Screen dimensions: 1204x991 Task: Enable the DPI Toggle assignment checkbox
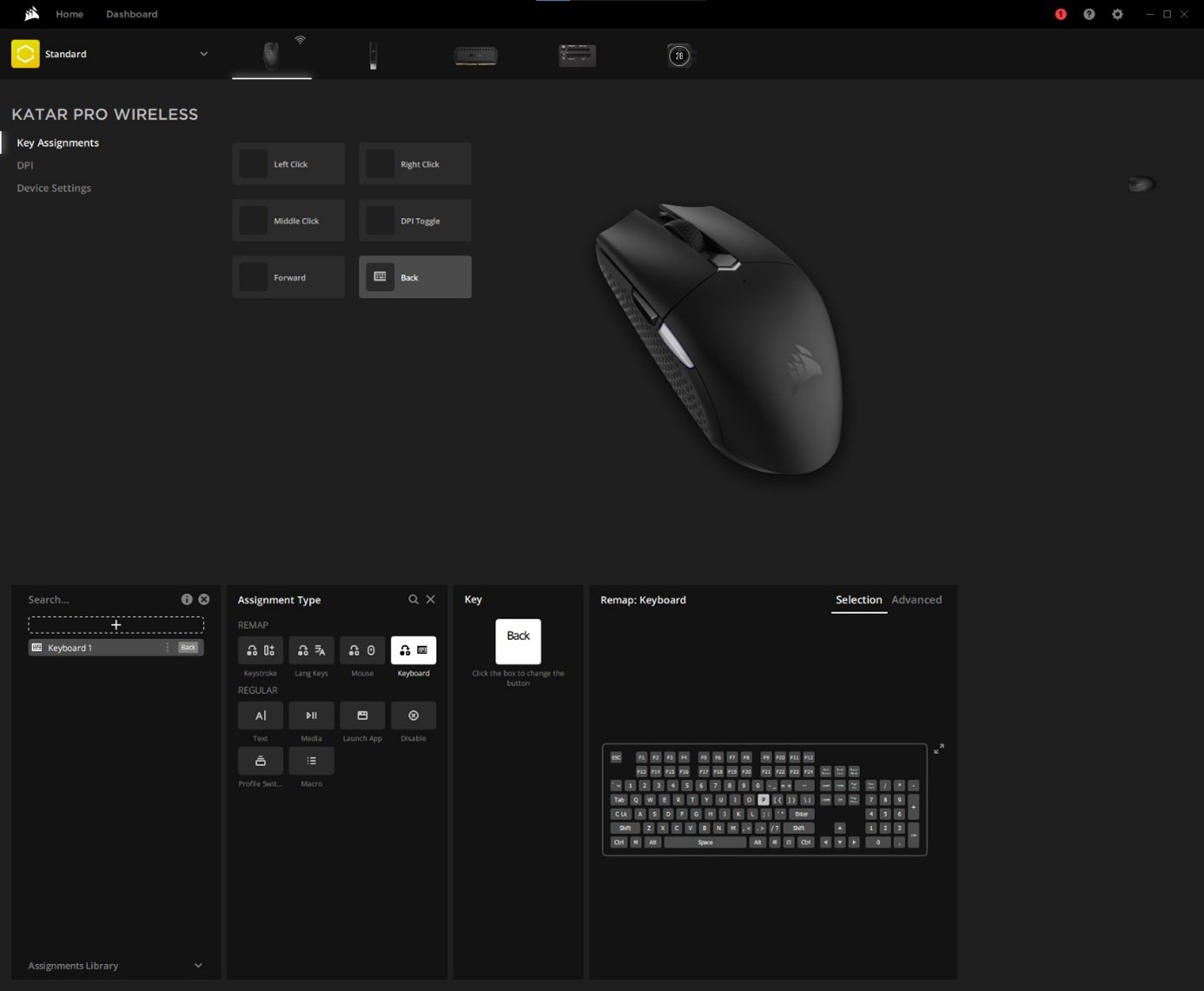click(380, 220)
